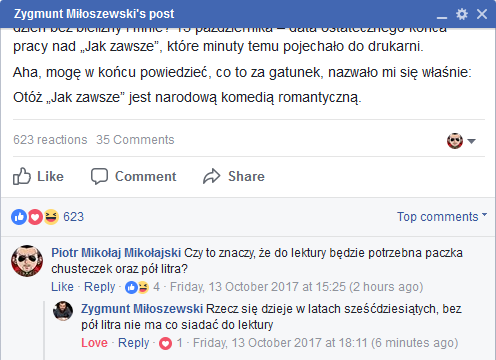Open the 35 Comments link
This screenshot has width=496, height=360.
coord(135,140)
